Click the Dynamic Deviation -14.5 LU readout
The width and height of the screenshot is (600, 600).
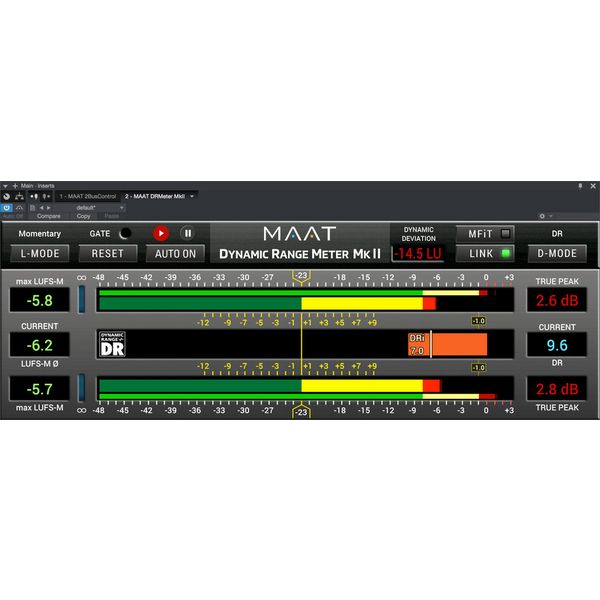click(418, 253)
